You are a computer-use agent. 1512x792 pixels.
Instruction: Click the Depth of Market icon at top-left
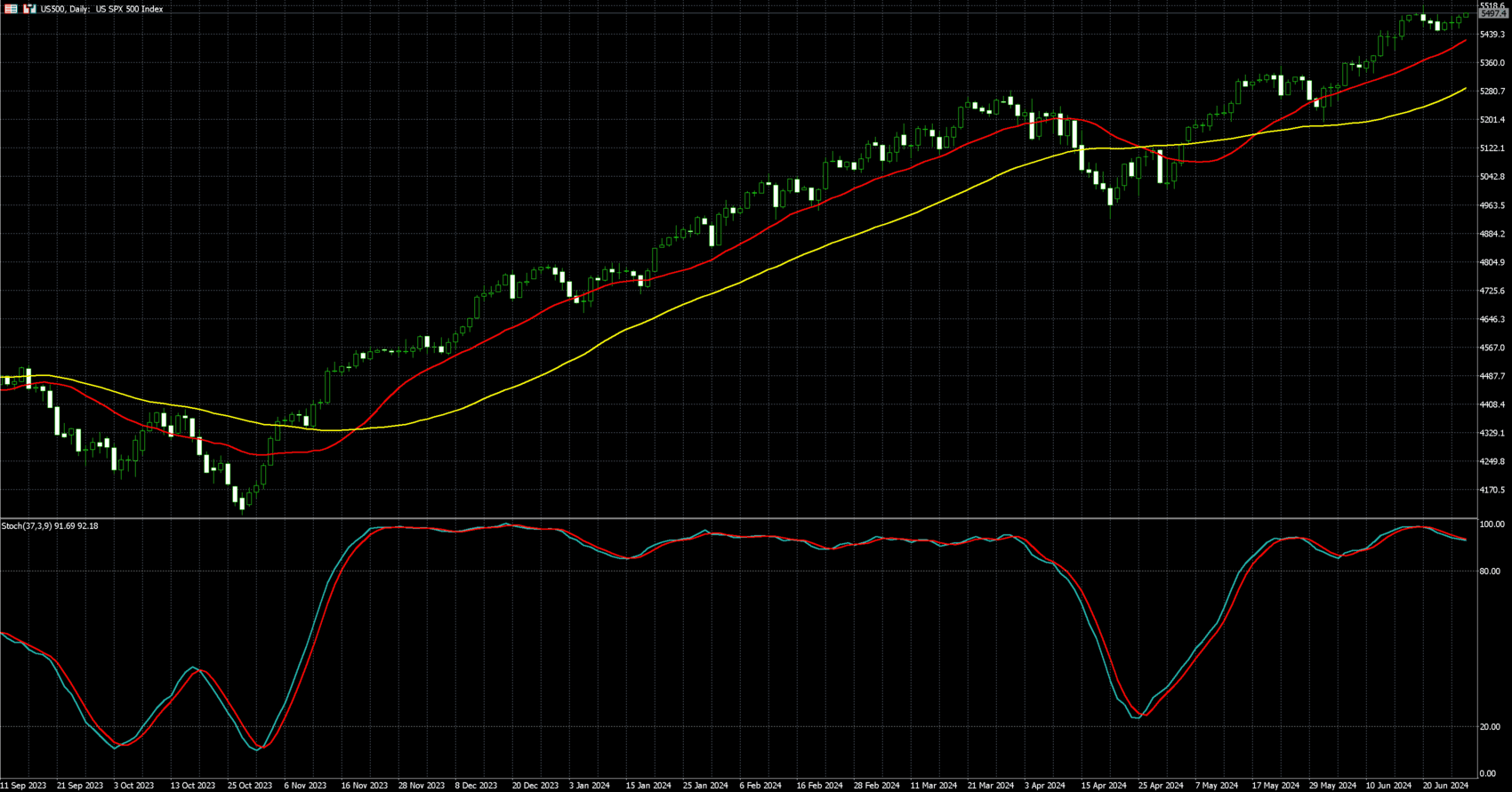(x=11, y=9)
